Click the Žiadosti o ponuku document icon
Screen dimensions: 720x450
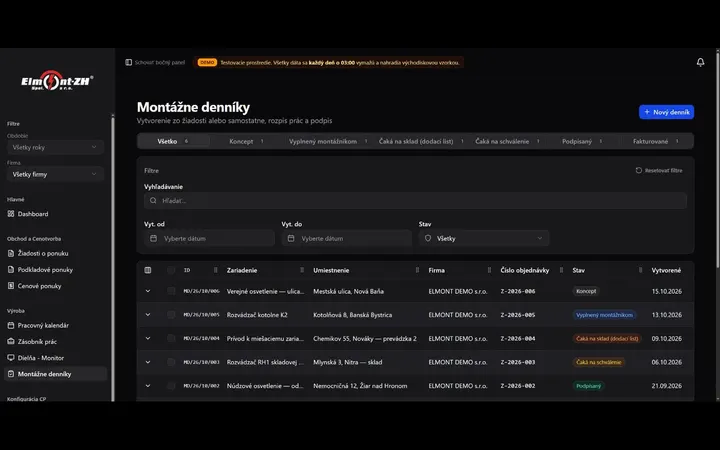point(11,253)
